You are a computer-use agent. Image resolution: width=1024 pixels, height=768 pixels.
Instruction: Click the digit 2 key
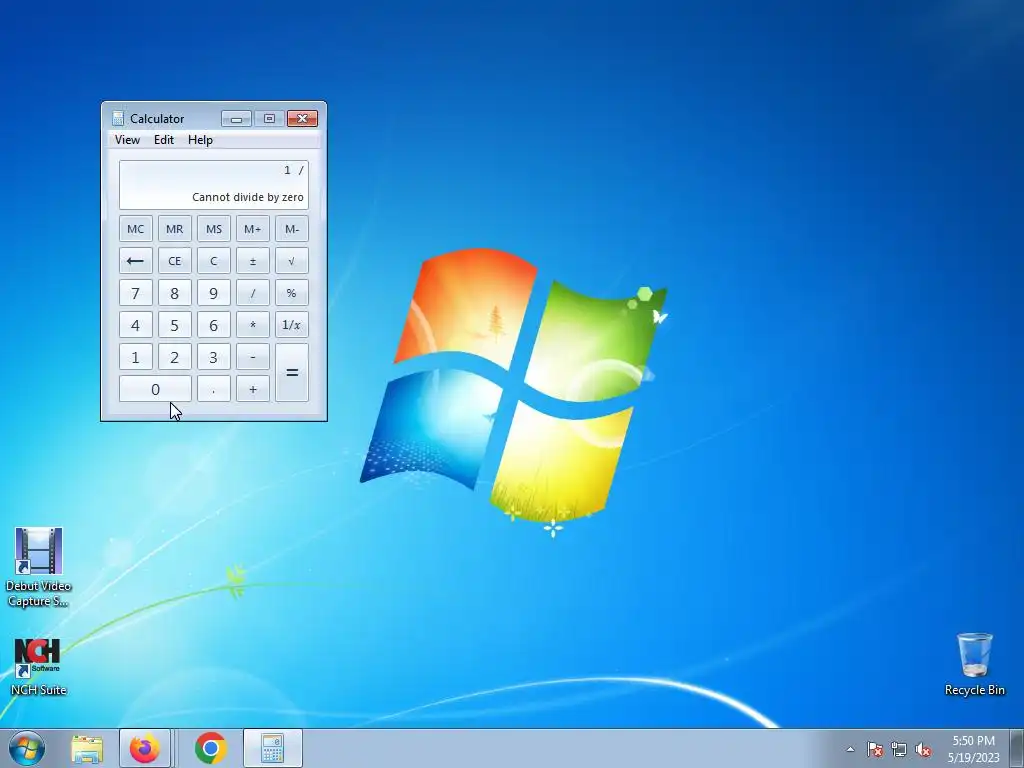[174, 357]
